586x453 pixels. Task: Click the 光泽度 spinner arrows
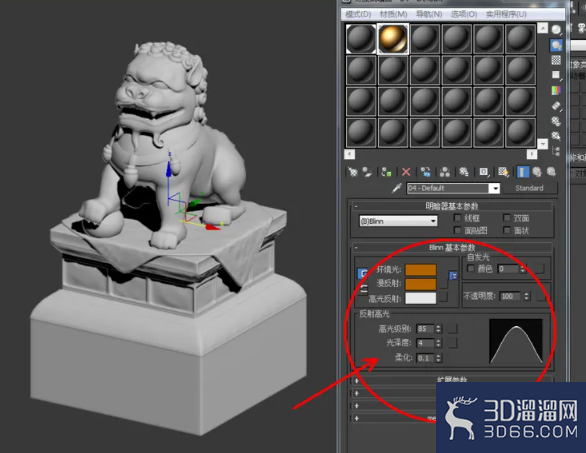pos(439,343)
